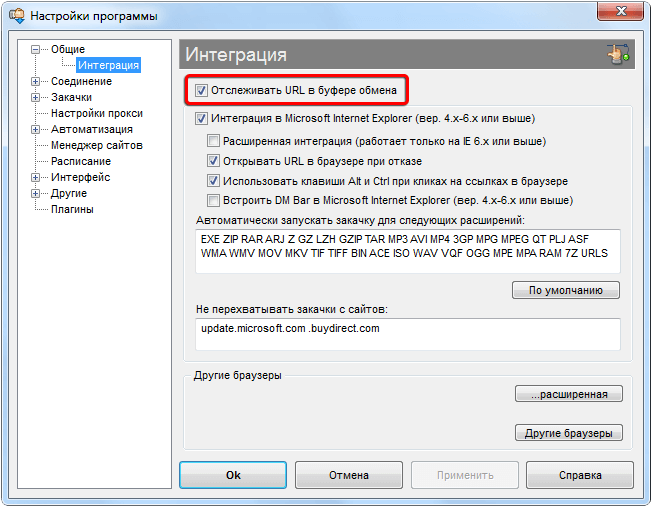
Task: Click the Download Master icon in title bar
Action: 17,16
